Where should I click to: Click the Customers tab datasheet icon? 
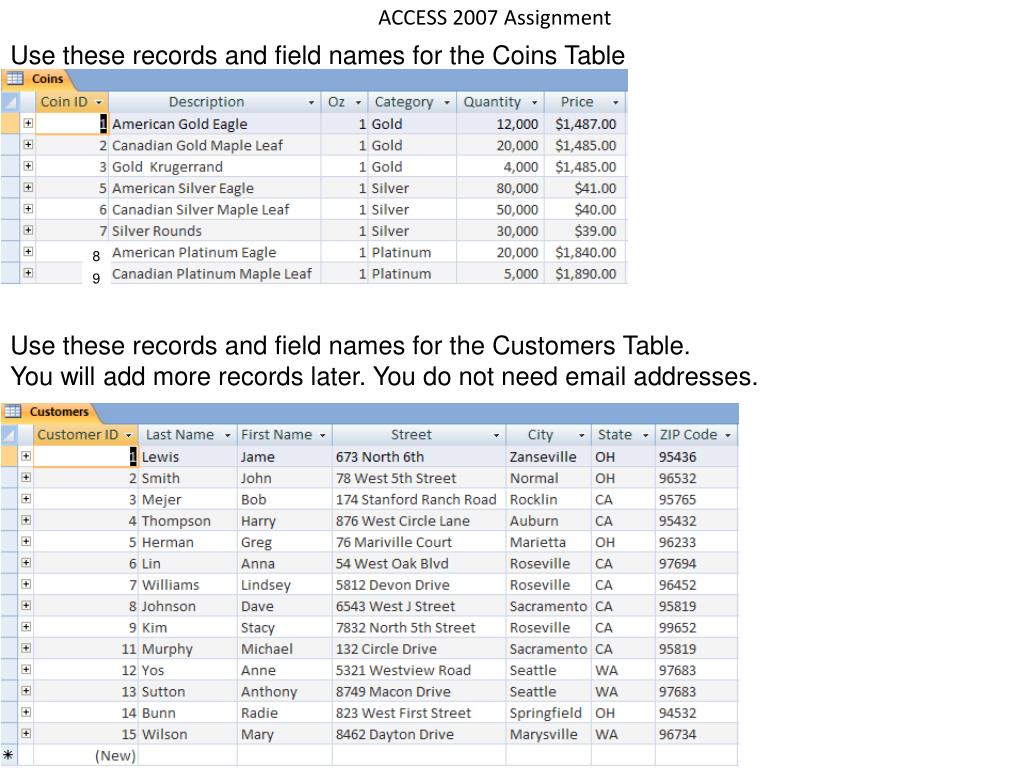point(12,411)
